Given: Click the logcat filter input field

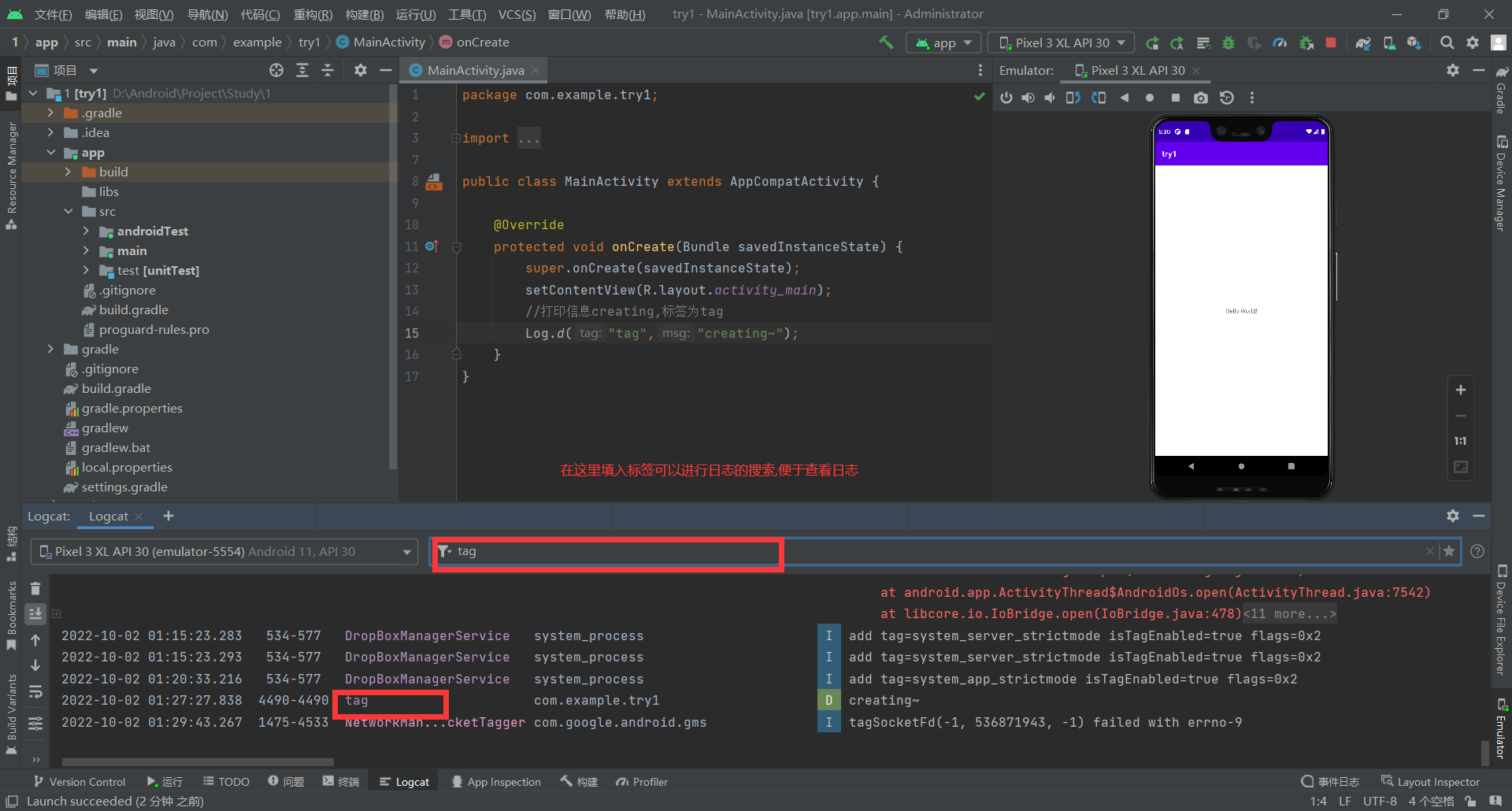Looking at the screenshot, I should [945, 551].
